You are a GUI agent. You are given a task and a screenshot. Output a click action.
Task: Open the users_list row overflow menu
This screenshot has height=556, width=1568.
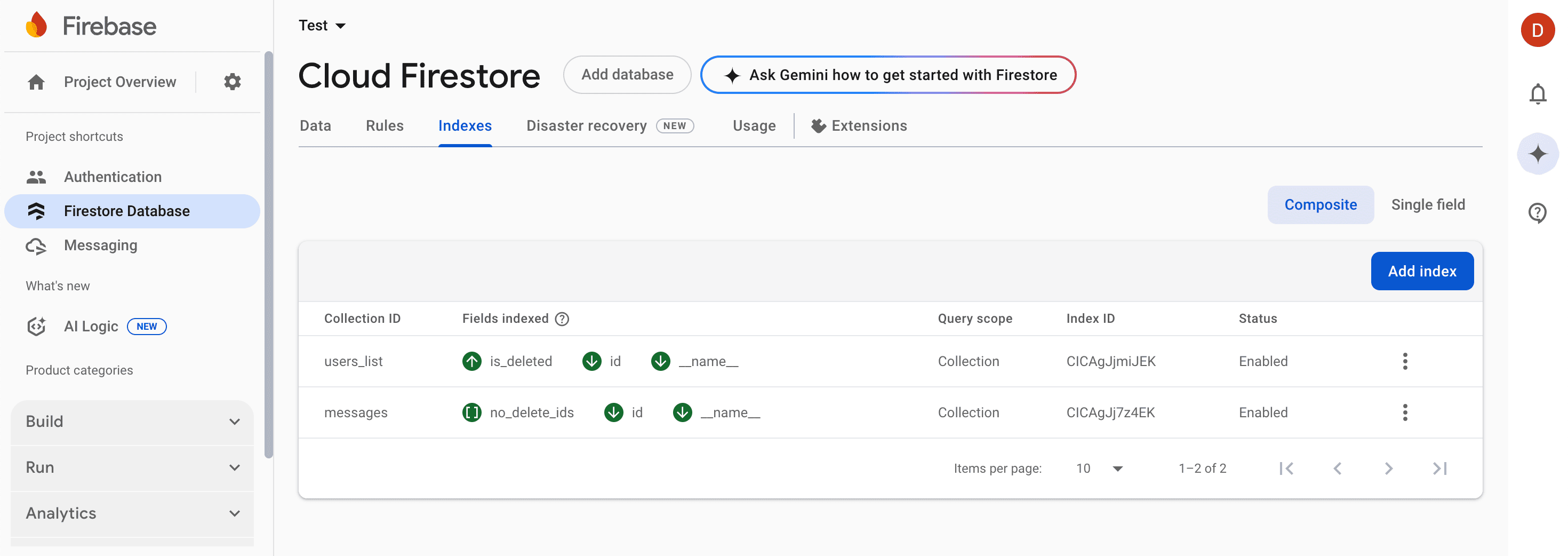pos(1405,361)
